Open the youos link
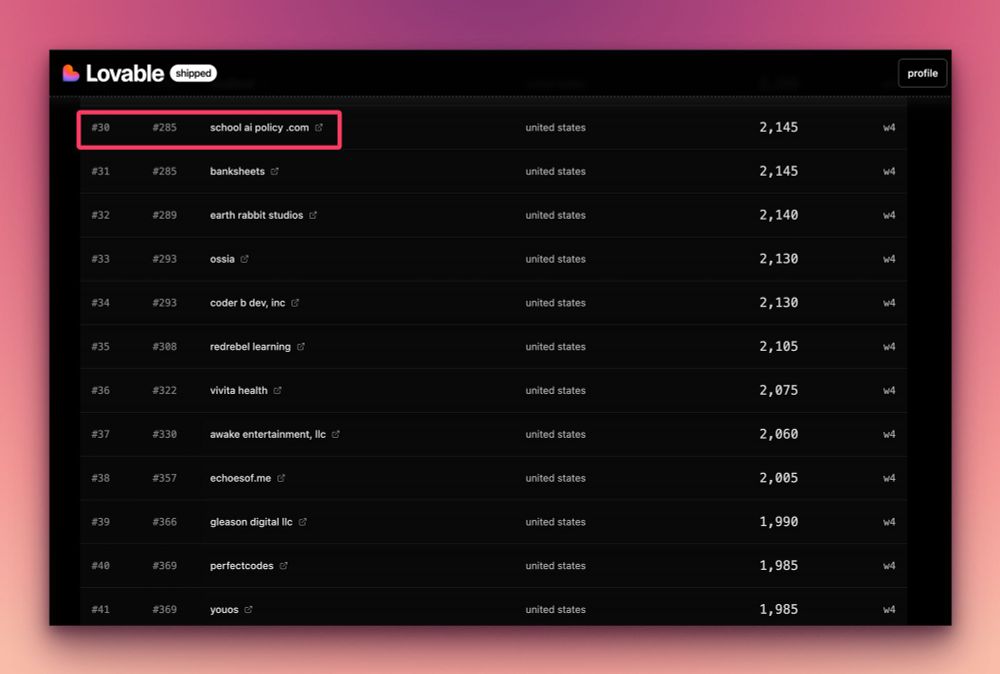Viewport: 1000px width, 674px height. (x=224, y=610)
